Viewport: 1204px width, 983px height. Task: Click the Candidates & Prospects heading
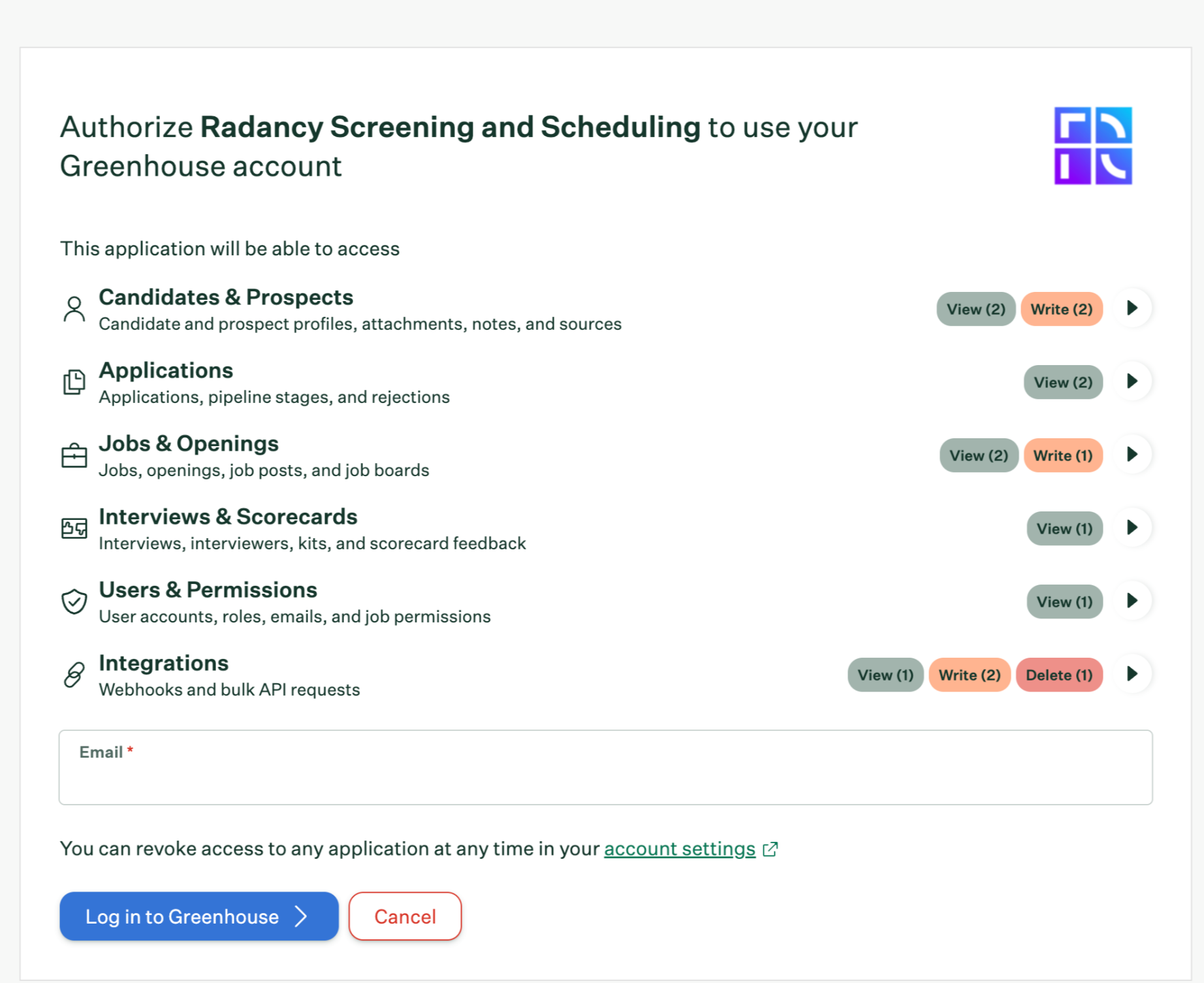pyautogui.click(x=226, y=297)
